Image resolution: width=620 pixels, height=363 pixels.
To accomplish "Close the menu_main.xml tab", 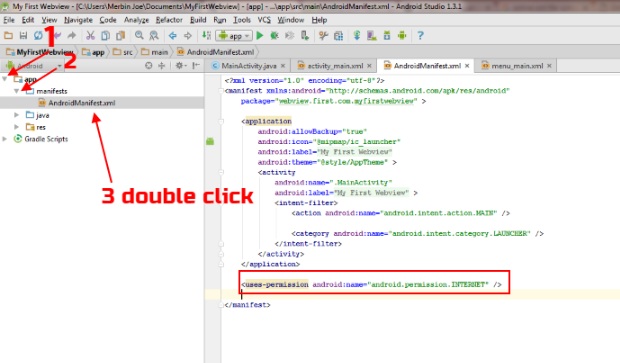I will tap(549, 66).
